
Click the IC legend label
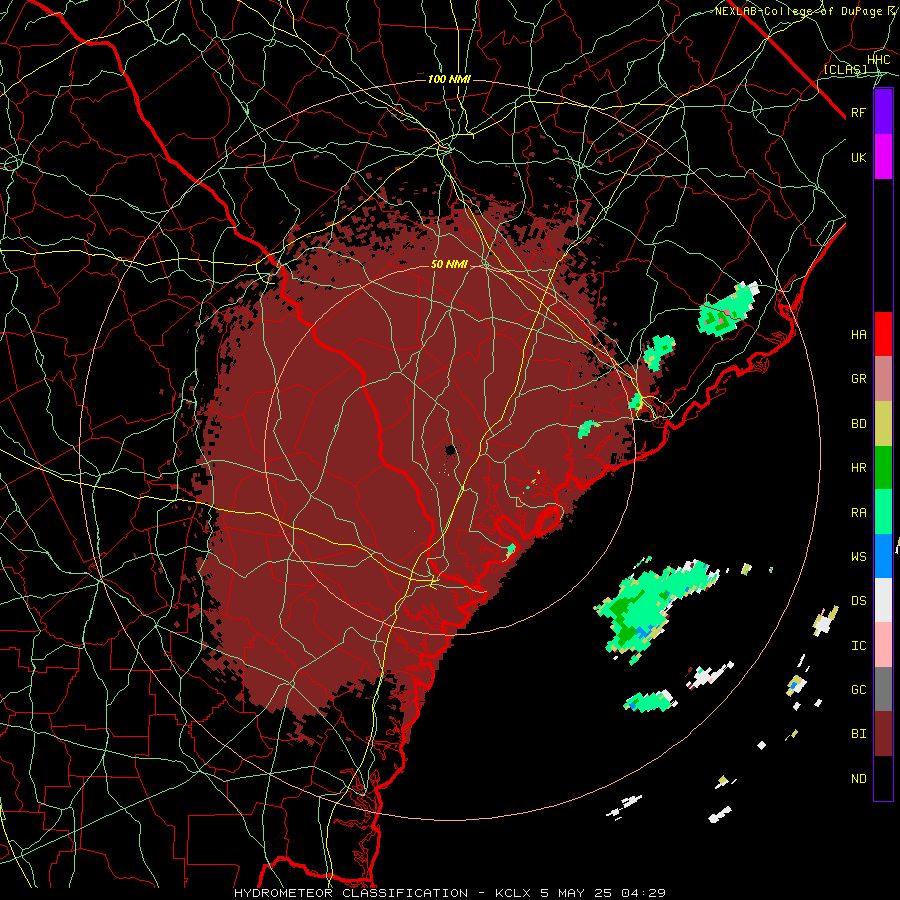[859, 646]
